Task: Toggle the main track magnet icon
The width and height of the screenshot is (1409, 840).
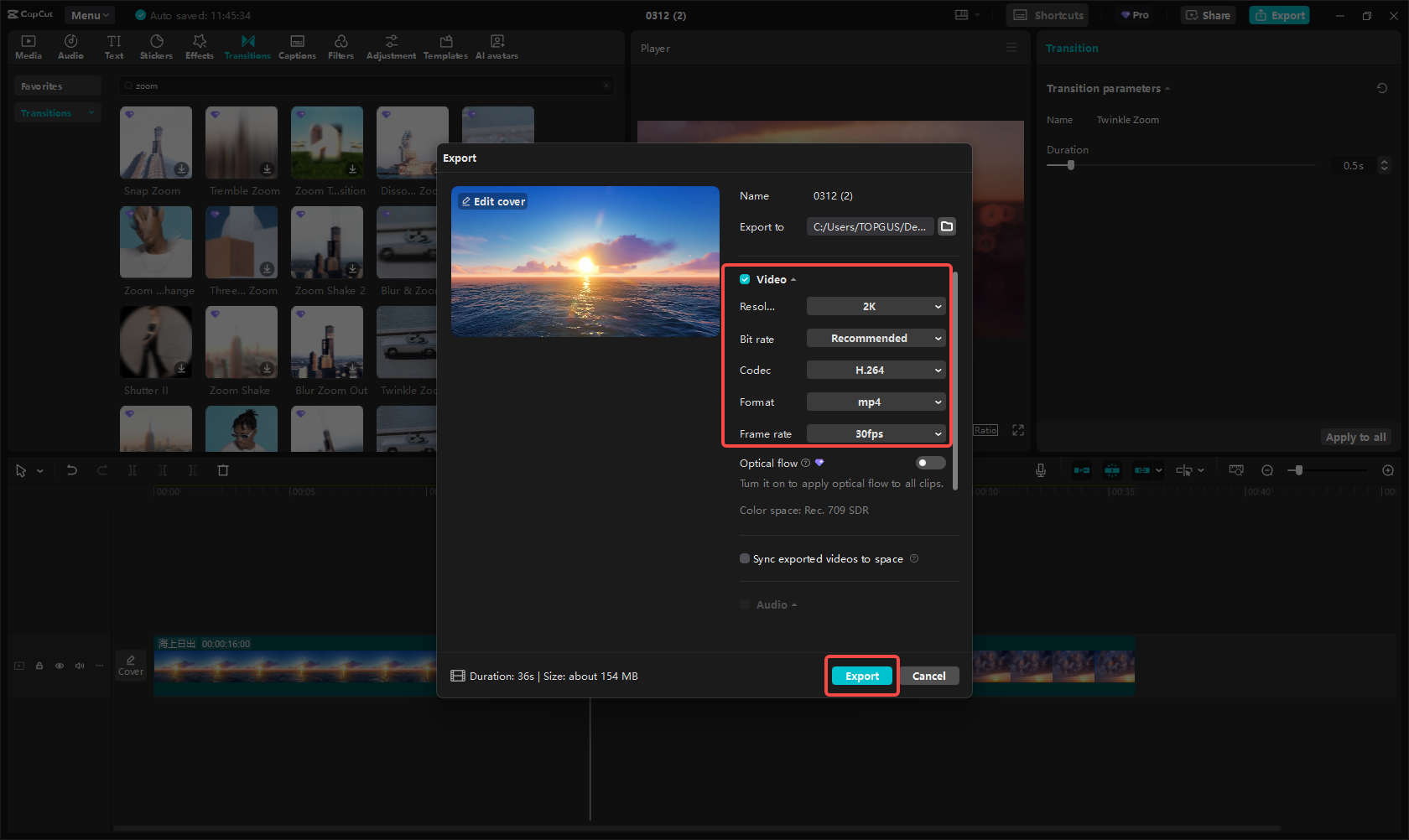Action: pos(1082,470)
